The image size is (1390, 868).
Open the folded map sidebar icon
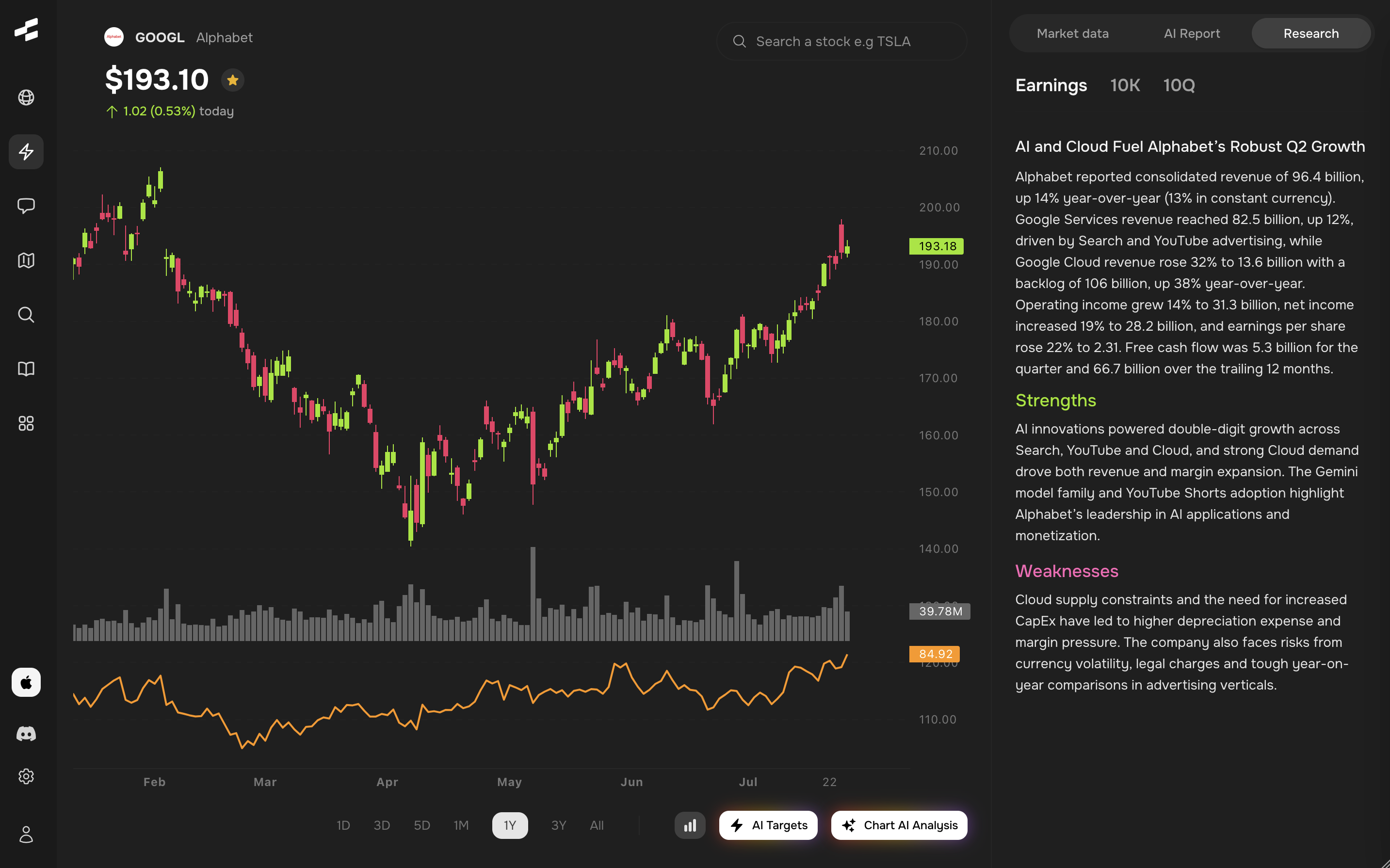(x=26, y=260)
